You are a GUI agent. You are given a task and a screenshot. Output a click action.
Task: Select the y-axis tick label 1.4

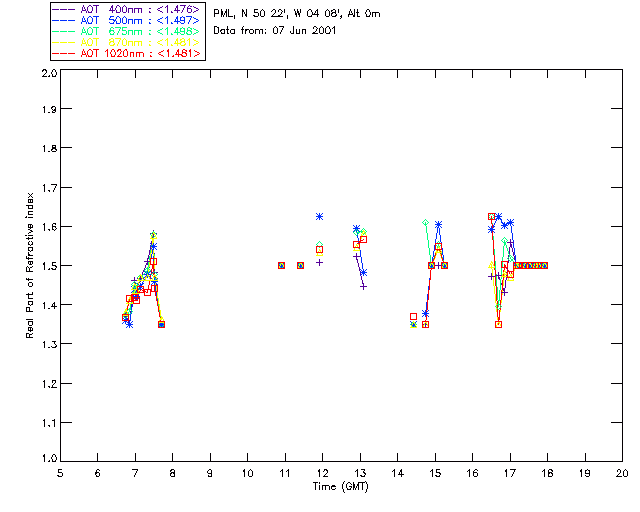pos(49,305)
